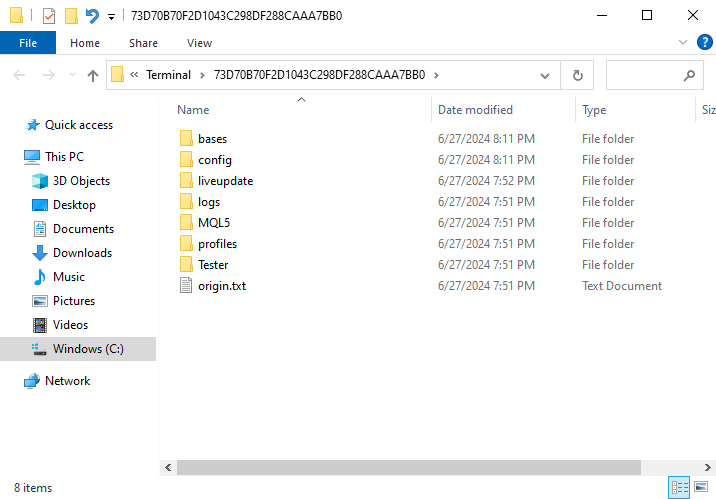Image resolution: width=716 pixels, height=499 pixels.
Task: Switch to the Home ribbon tab
Action: coord(85,43)
